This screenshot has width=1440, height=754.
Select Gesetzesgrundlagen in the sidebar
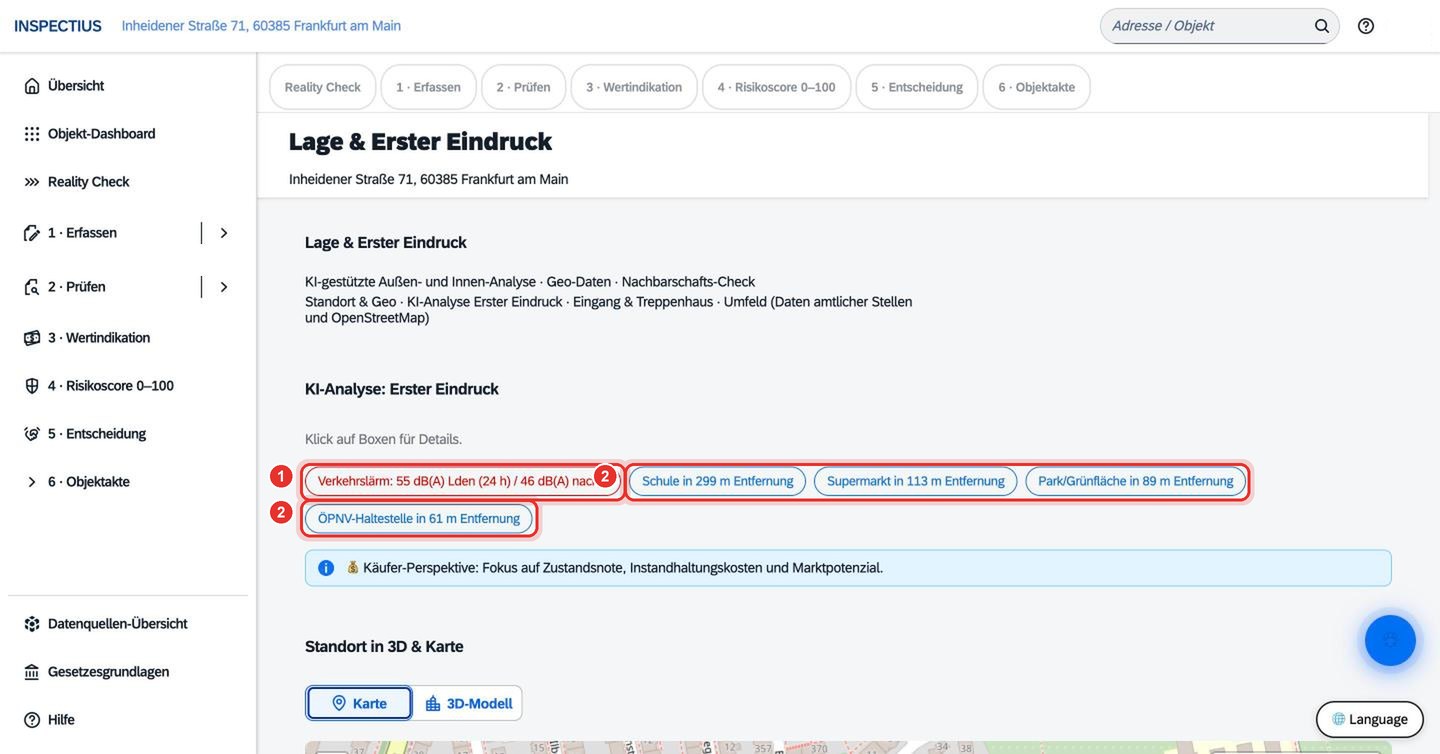coord(109,672)
